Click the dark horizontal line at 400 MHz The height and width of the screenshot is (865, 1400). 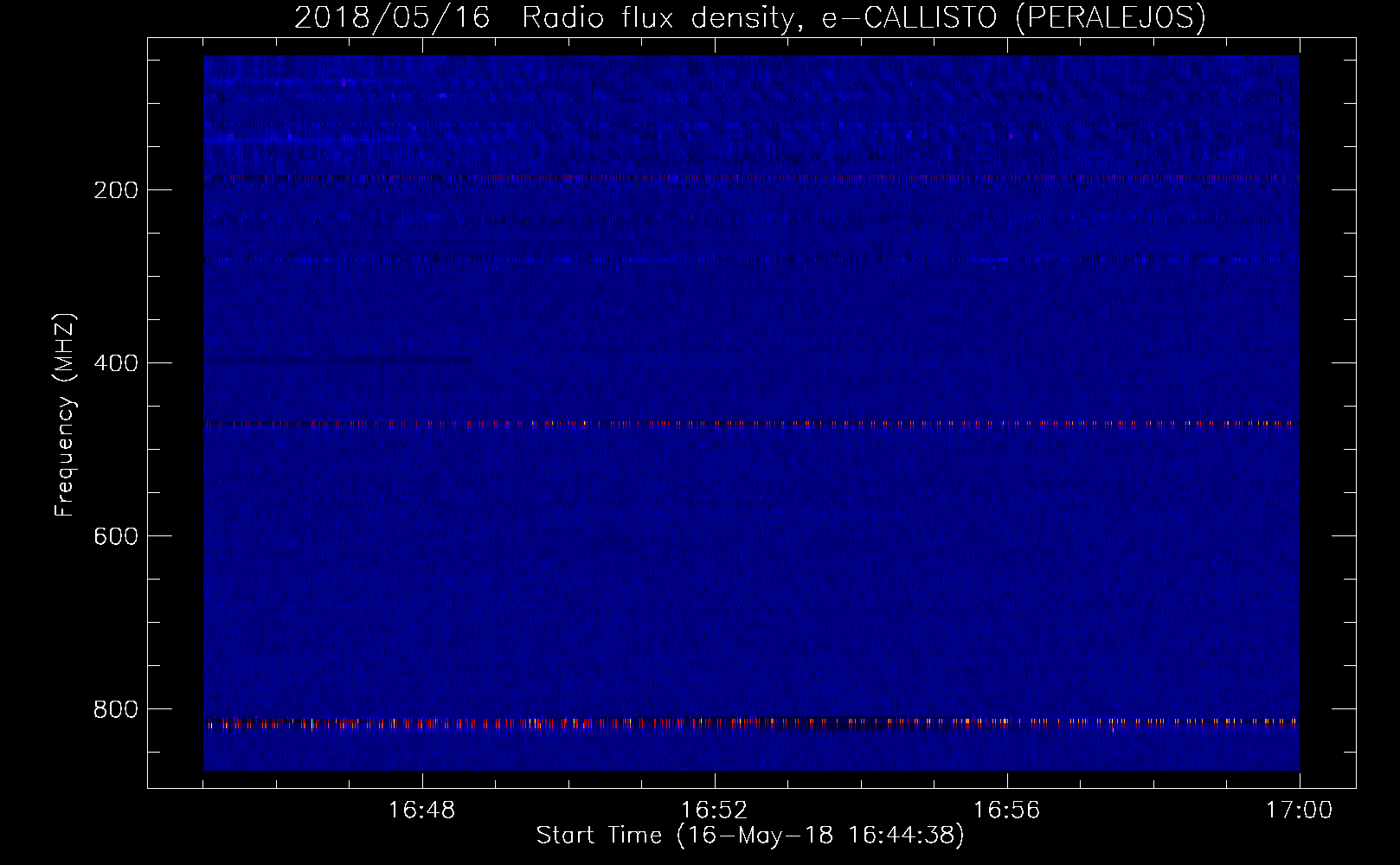[x=338, y=360]
